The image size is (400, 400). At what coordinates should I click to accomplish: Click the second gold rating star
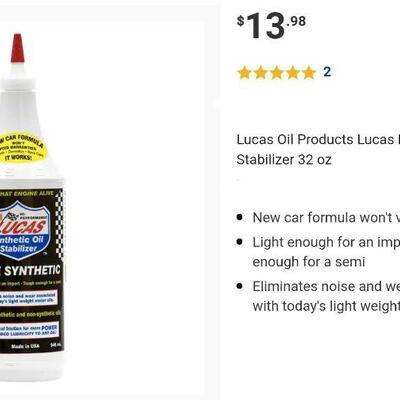click(x=260, y=72)
